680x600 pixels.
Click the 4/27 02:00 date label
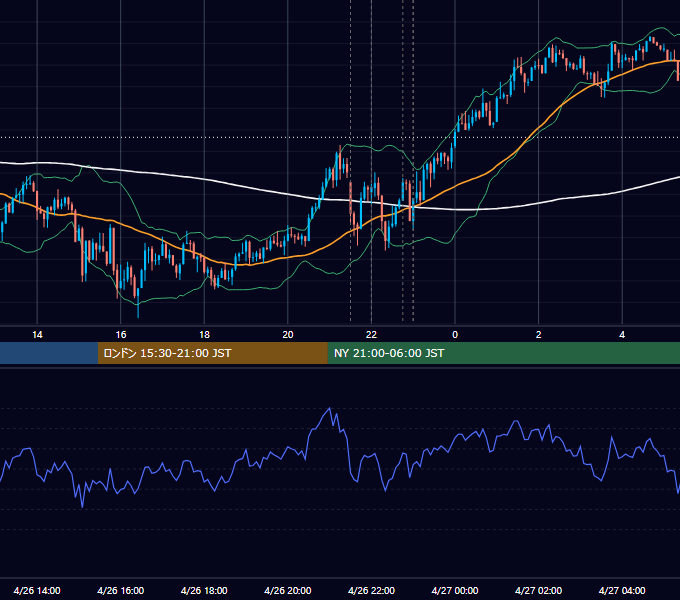(539, 590)
